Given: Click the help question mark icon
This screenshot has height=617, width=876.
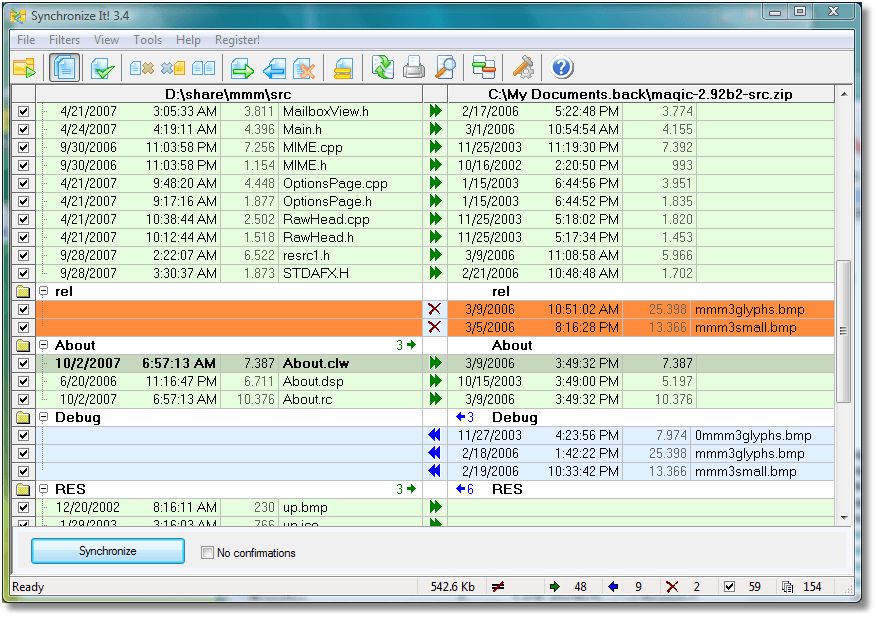Looking at the screenshot, I should pyautogui.click(x=562, y=68).
